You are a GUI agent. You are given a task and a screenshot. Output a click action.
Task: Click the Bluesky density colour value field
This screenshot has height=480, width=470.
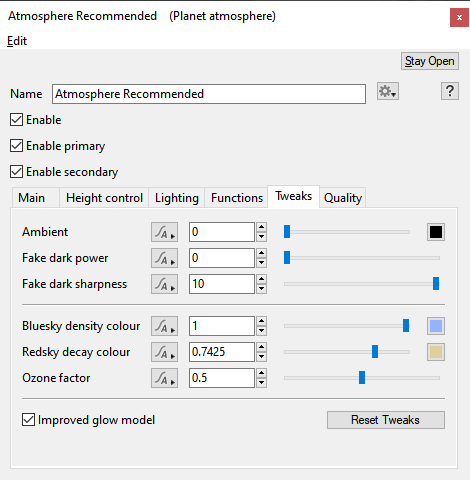pos(222,326)
